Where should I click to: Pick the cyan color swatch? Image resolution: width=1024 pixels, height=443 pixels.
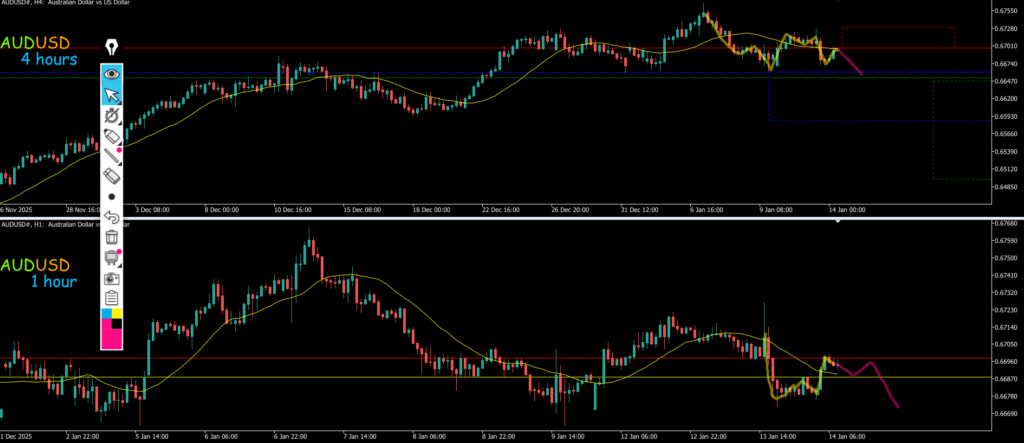107,315
